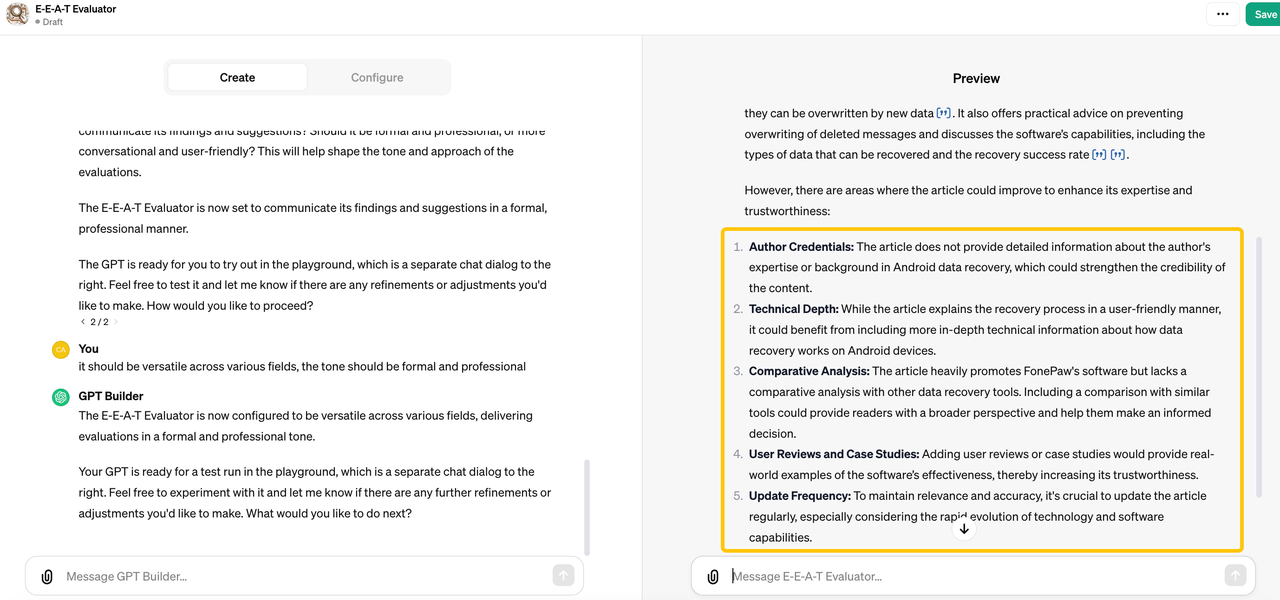Click the "User Reviews and Case Studies:" heading

(x=834, y=454)
